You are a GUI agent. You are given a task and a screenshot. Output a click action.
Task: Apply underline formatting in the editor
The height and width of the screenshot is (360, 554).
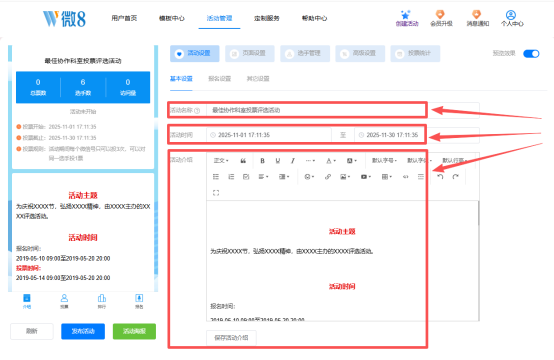pyautogui.click(x=278, y=161)
